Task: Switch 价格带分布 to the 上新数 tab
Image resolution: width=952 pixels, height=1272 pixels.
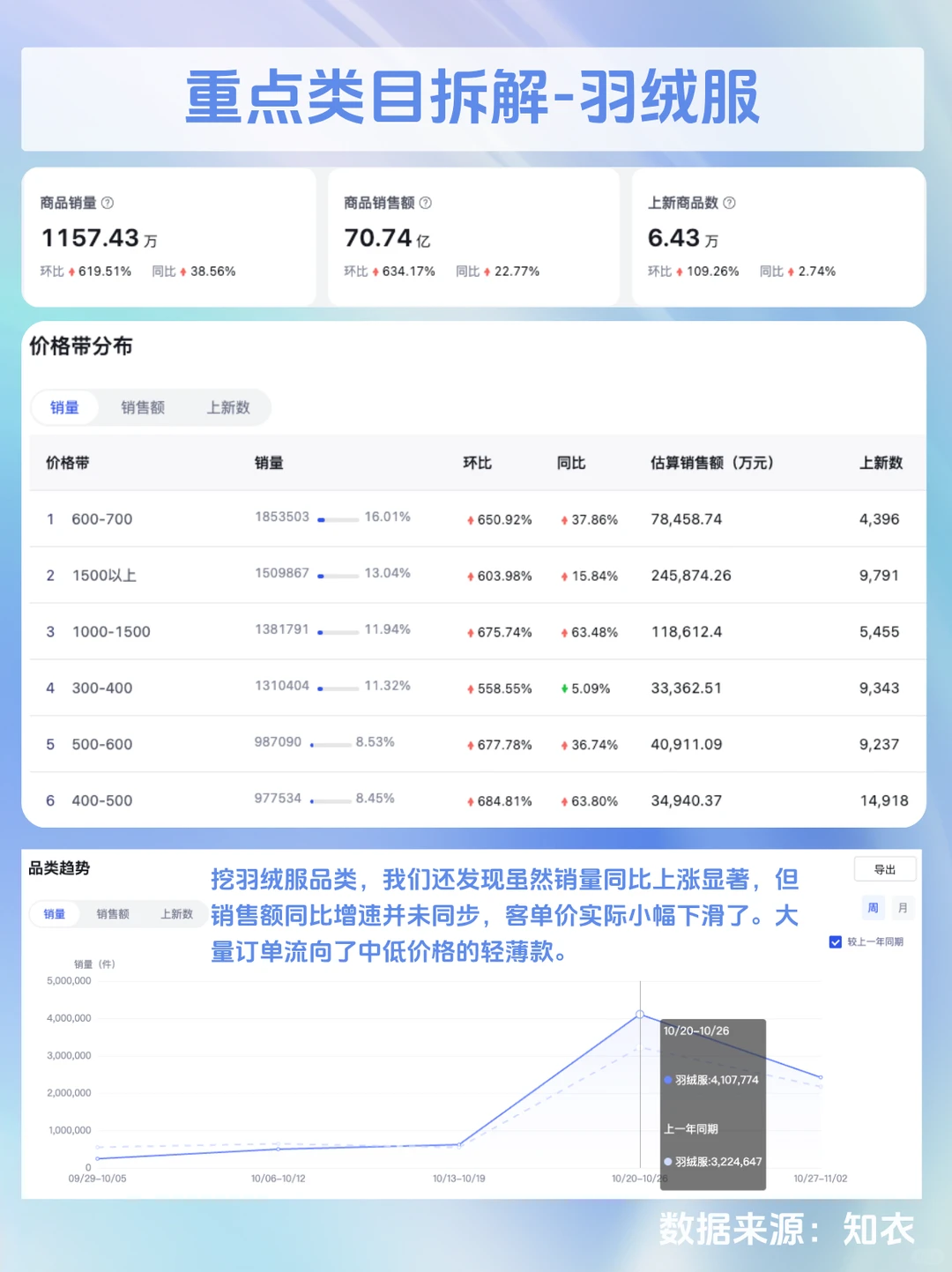Action: tap(227, 407)
